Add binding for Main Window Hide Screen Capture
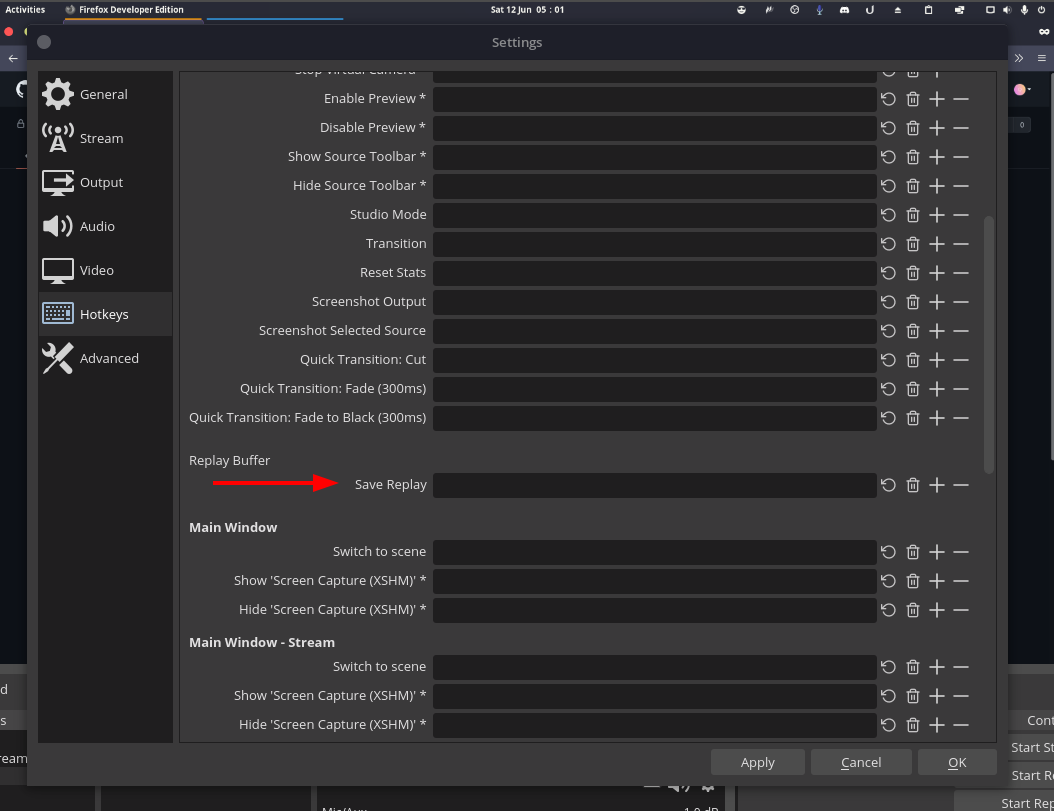Screen dimensions: 1054x811 [937, 610]
